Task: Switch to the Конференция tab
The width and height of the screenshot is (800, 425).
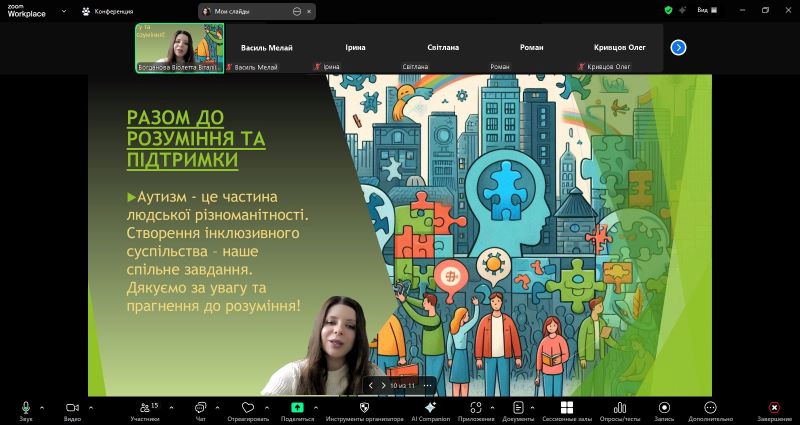Action: pos(108,11)
